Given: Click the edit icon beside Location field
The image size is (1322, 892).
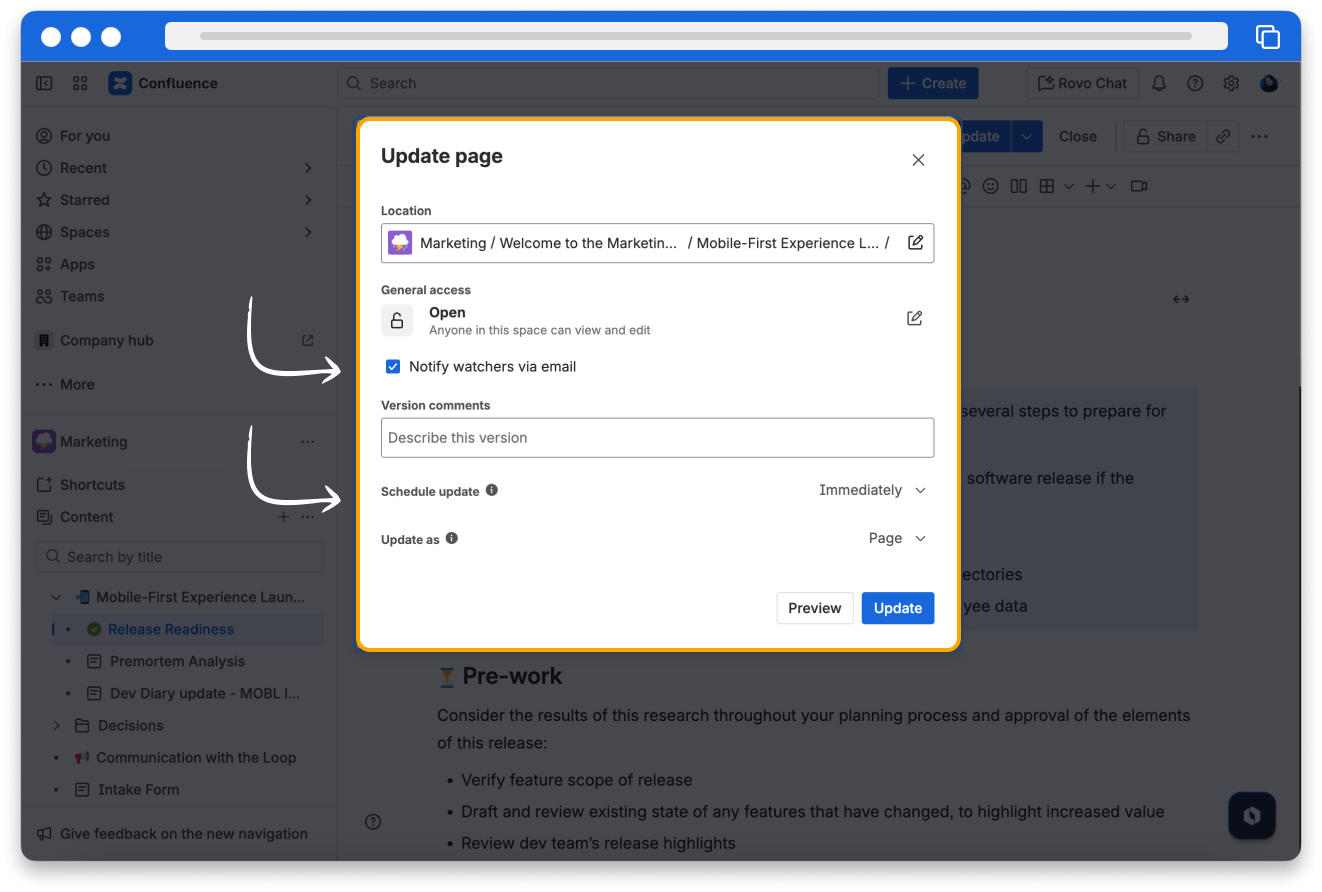Looking at the screenshot, I should tap(915, 243).
